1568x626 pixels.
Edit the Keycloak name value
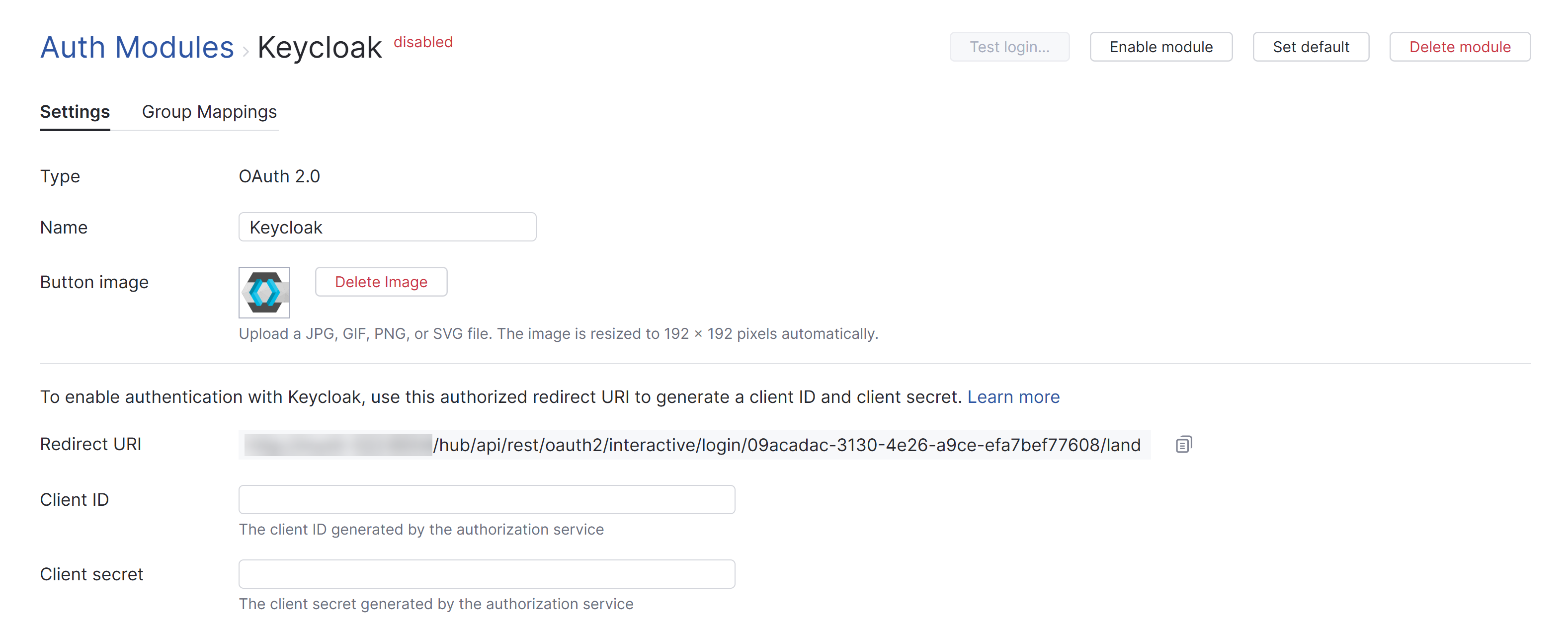click(x=387, y=227)
